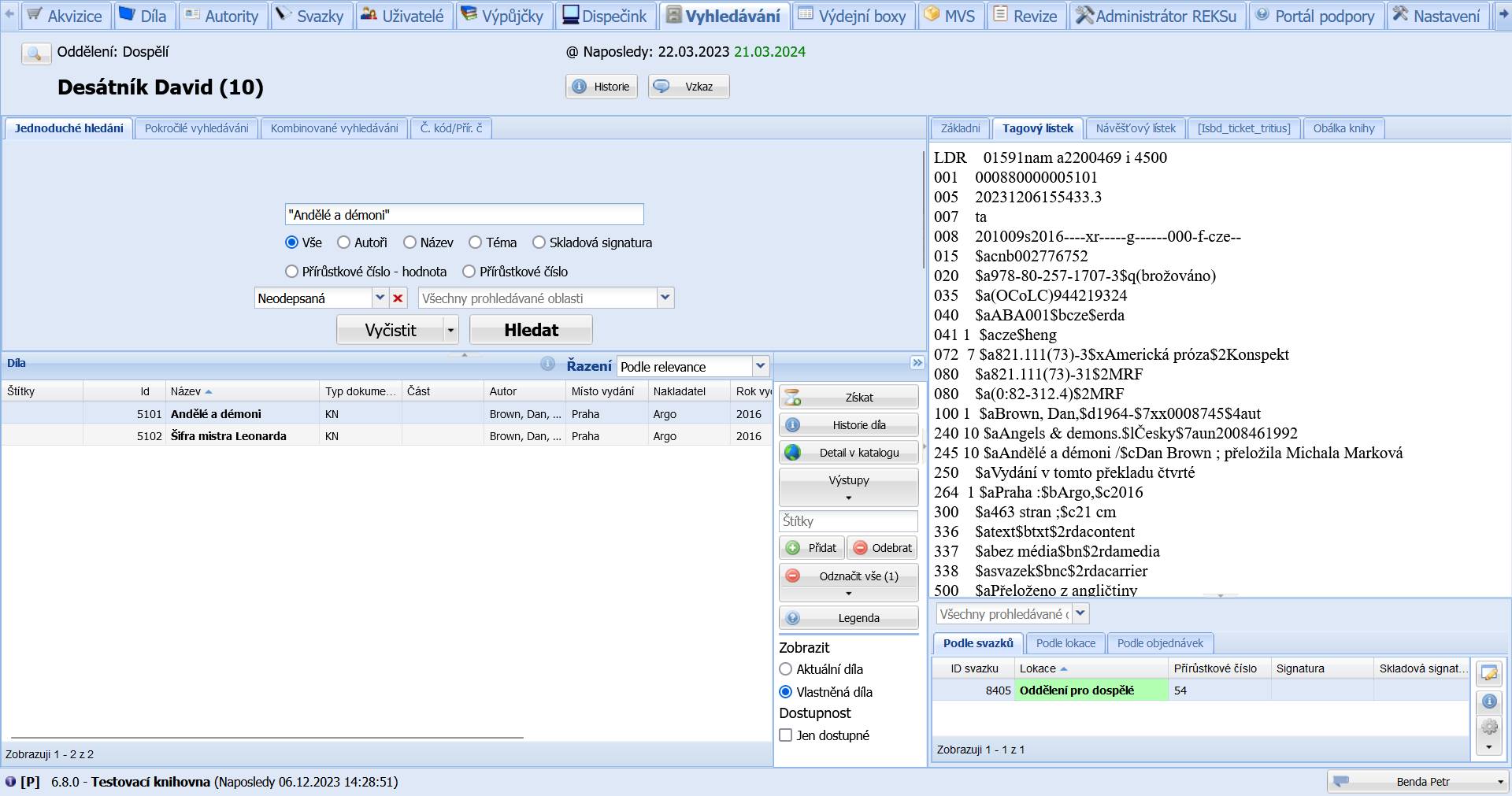
Task: Click edit volume icon beside holdings table
Action: [x=1488, y=674]
